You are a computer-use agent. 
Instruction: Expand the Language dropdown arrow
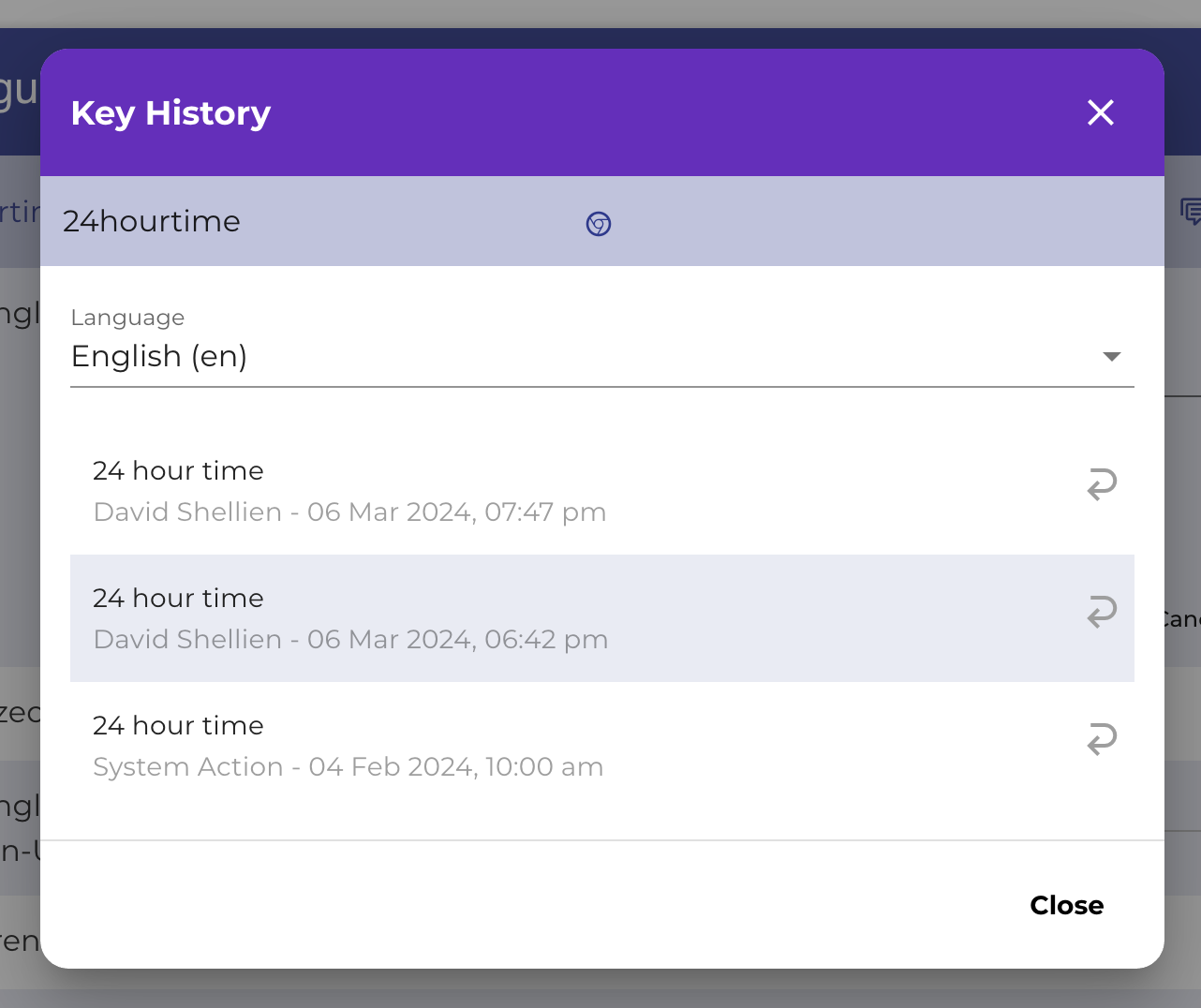coord(1111,357)
